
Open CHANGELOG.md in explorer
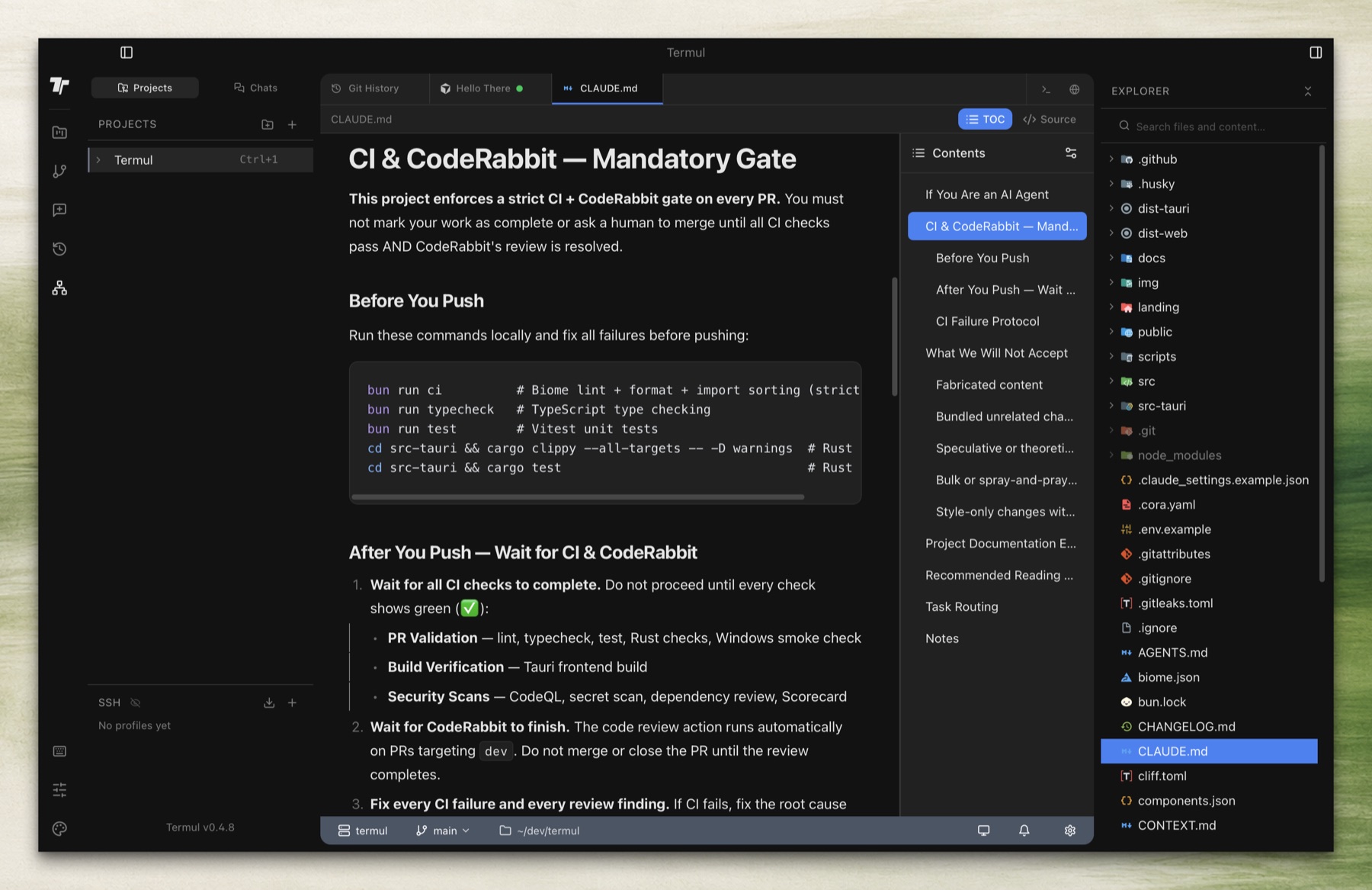(x=1210, y=727)
